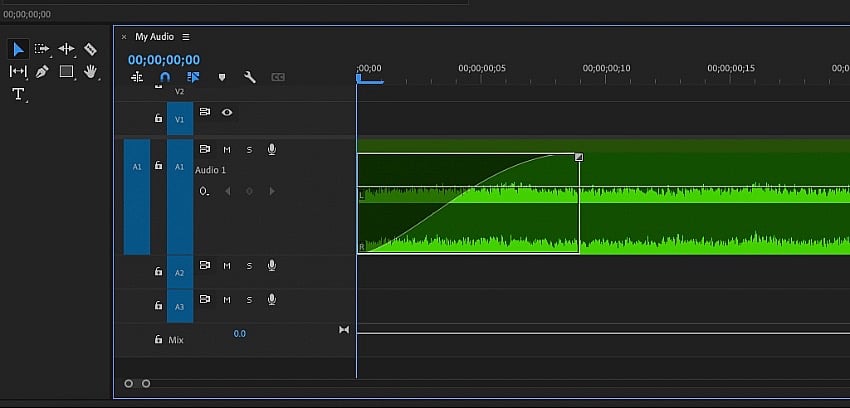Click the Mix track output icon
This screenshot has height=408, width=850.
pyautogui.click(x=344, y=330)
